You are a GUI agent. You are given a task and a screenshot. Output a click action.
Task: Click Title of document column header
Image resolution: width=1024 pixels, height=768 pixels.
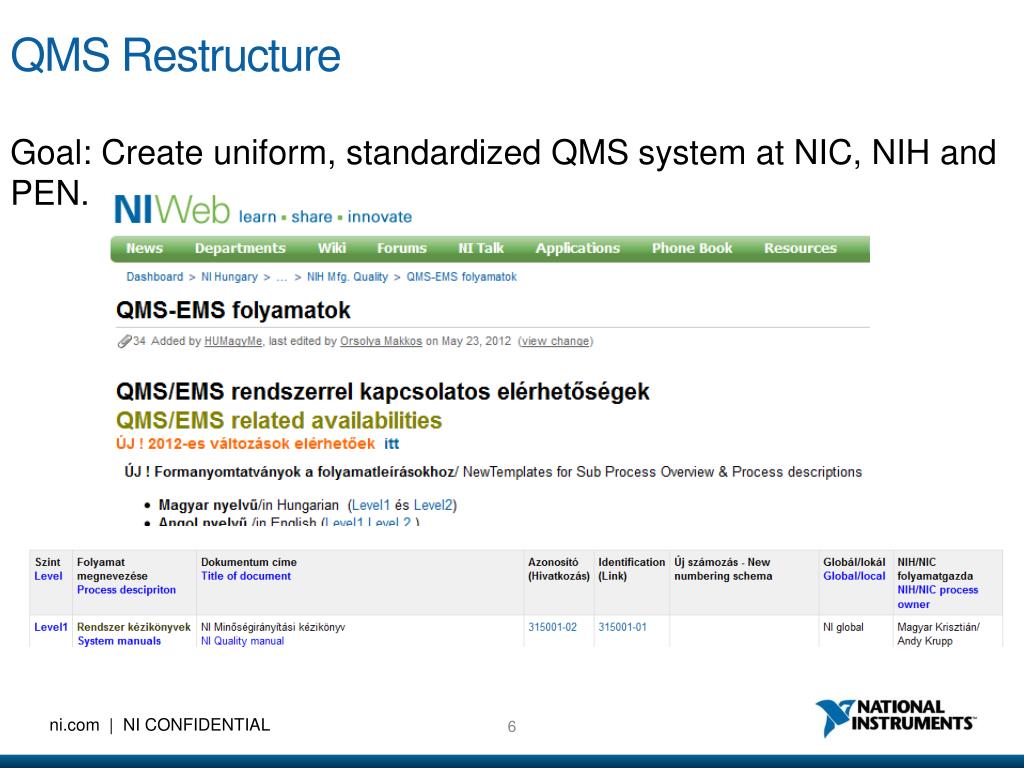(x=246, y=576)
